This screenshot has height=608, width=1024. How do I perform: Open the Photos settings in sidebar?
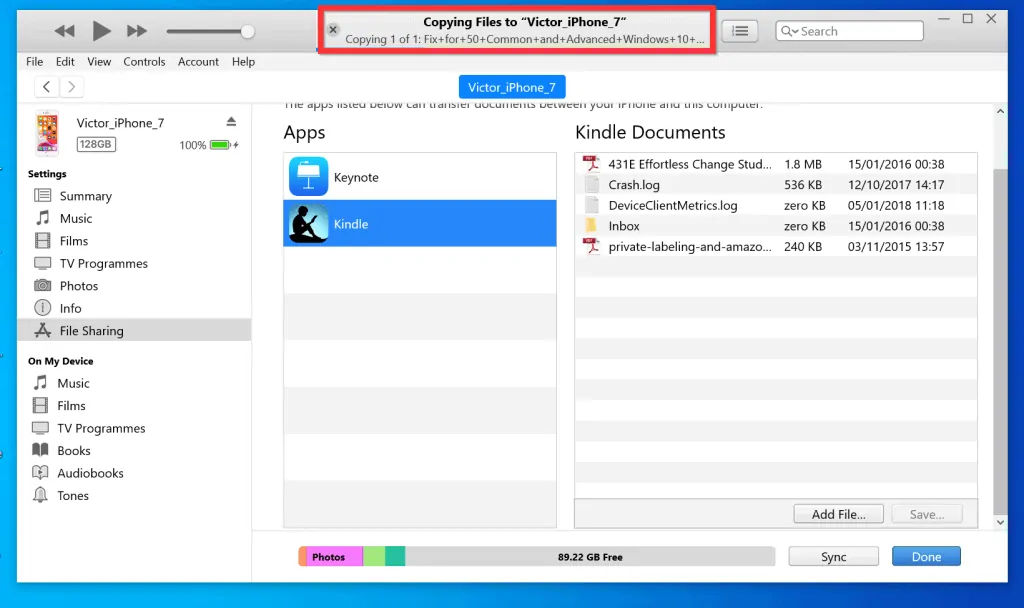tap(78, 286)
